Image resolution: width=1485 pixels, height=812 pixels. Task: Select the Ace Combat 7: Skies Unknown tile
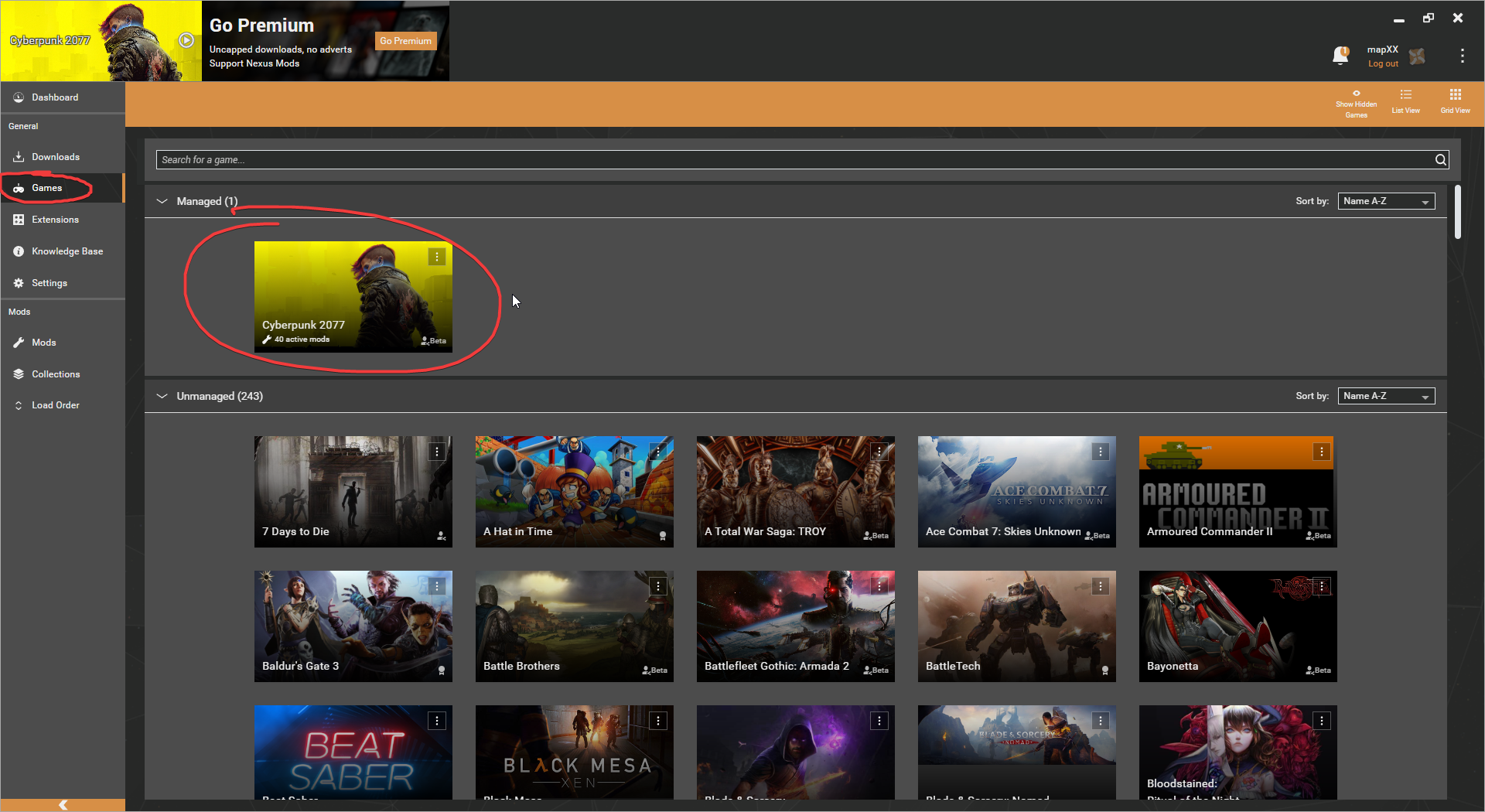click(x=1017, y=492)
